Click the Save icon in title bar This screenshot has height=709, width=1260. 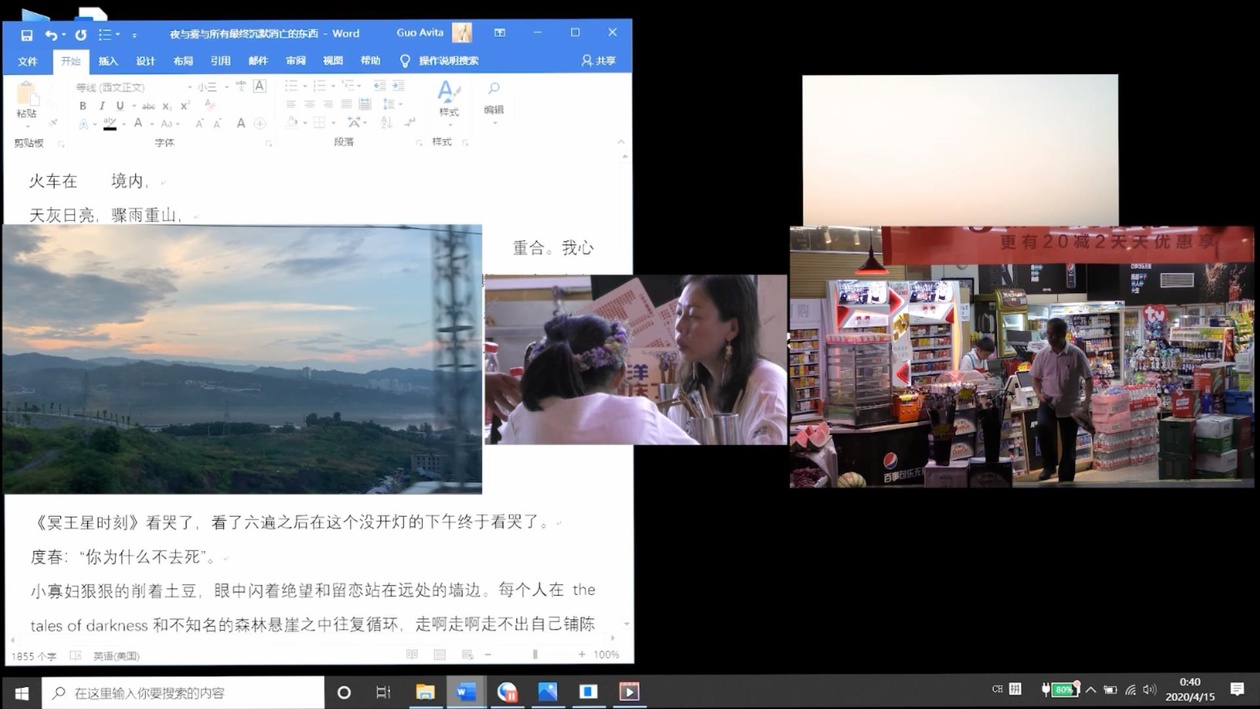tap(27, 35)
